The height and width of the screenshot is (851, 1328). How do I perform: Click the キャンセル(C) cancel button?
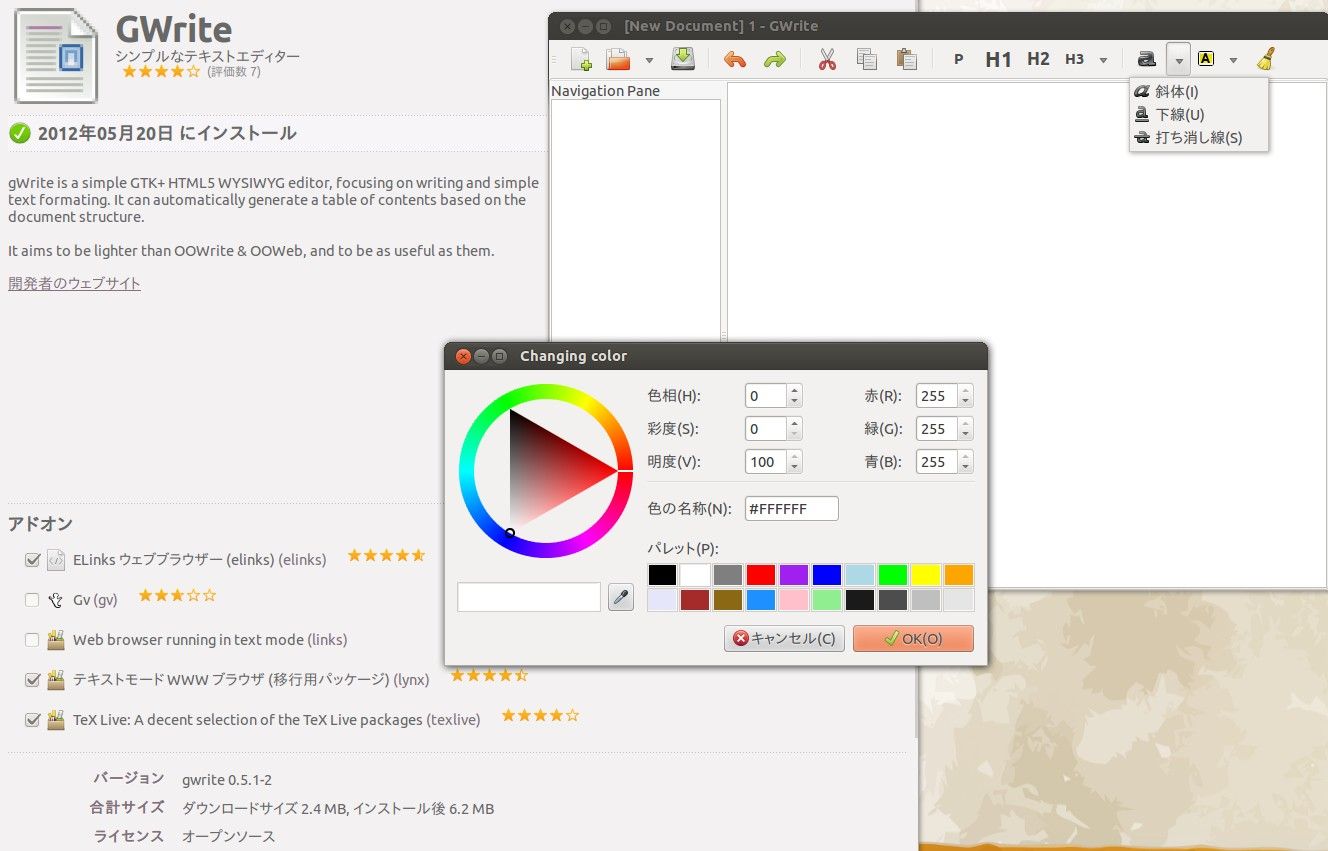coord(784,638)
